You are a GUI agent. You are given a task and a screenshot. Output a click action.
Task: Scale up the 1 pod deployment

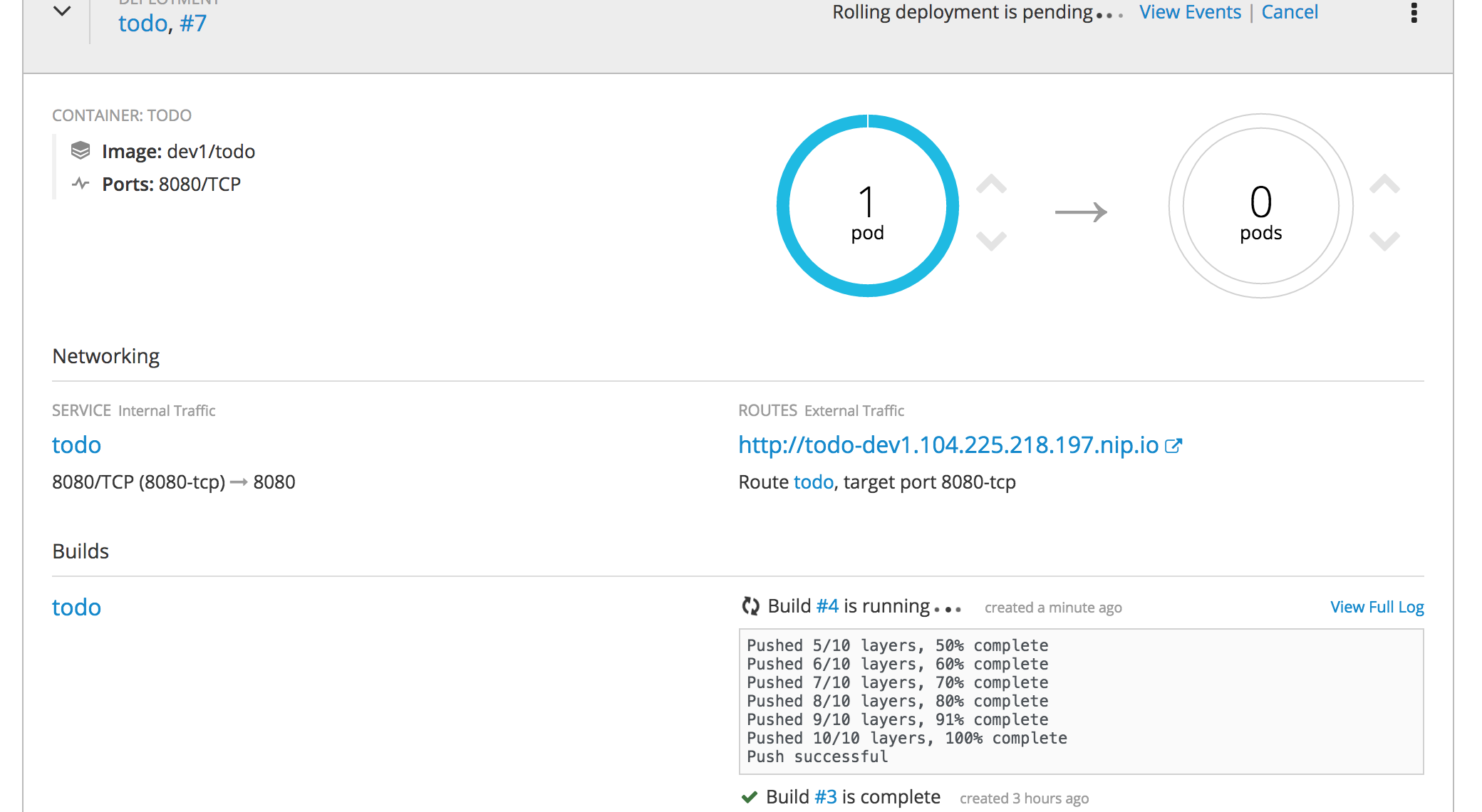point(991,184)
